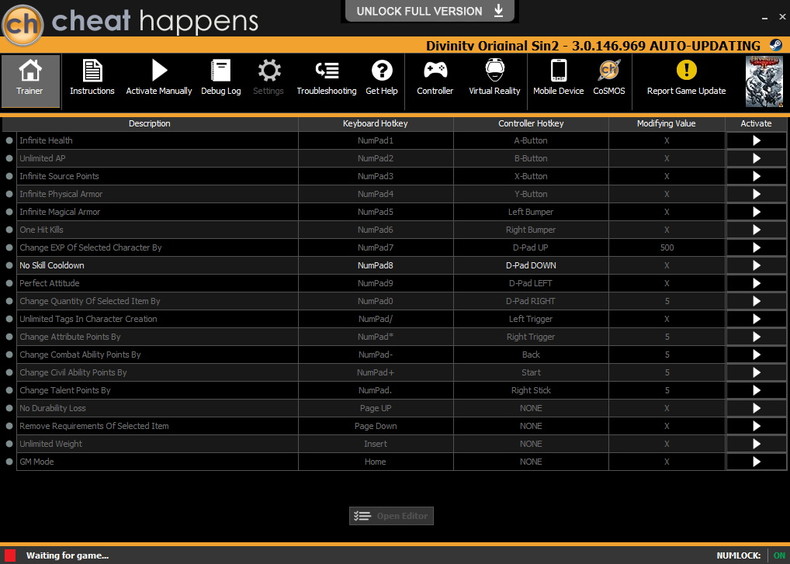Activate Infinite Magical Armor cheat
The height and width of the screenshot is (564, 790).
756,212
